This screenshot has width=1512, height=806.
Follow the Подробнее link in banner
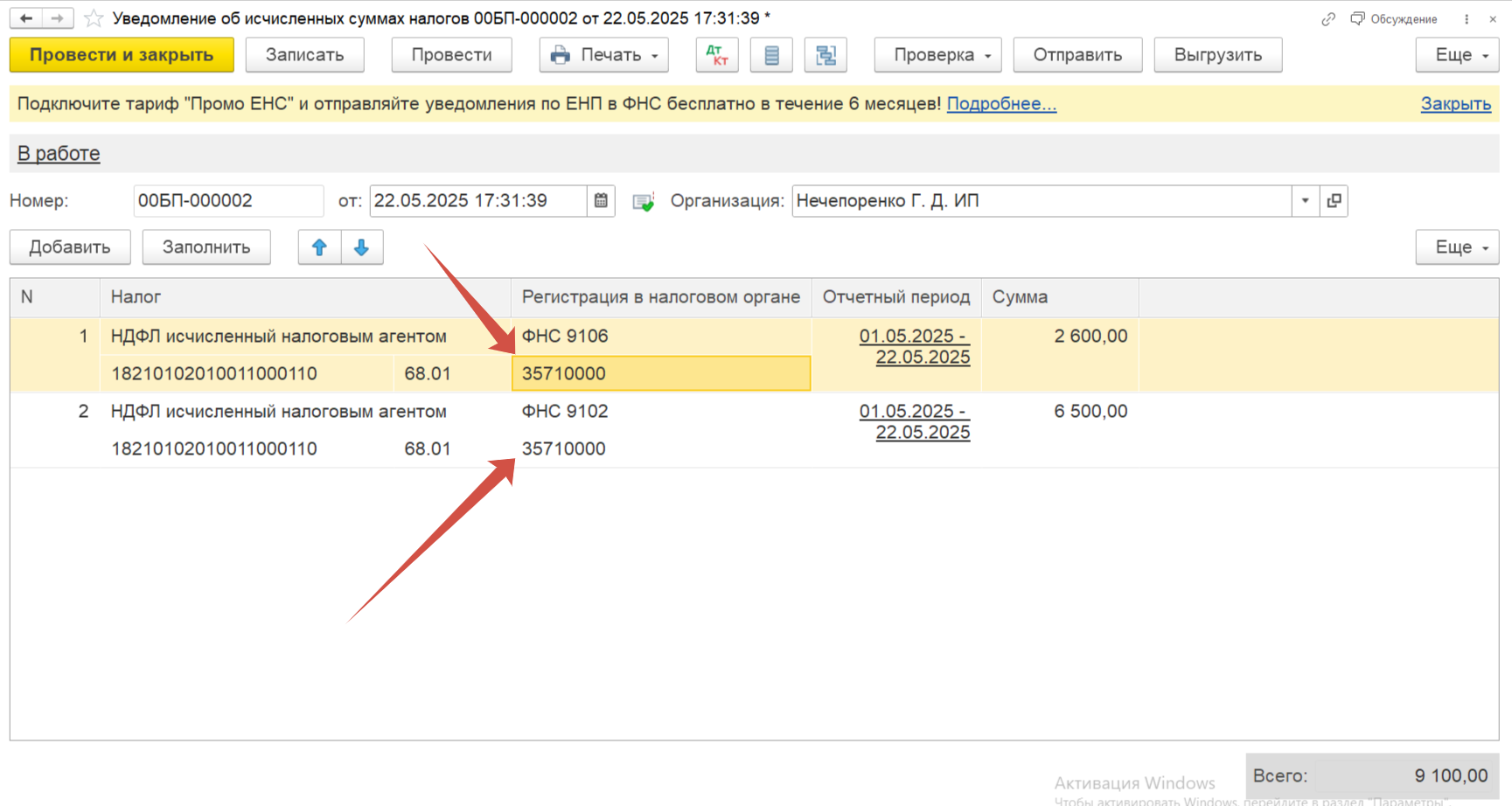1001,104
